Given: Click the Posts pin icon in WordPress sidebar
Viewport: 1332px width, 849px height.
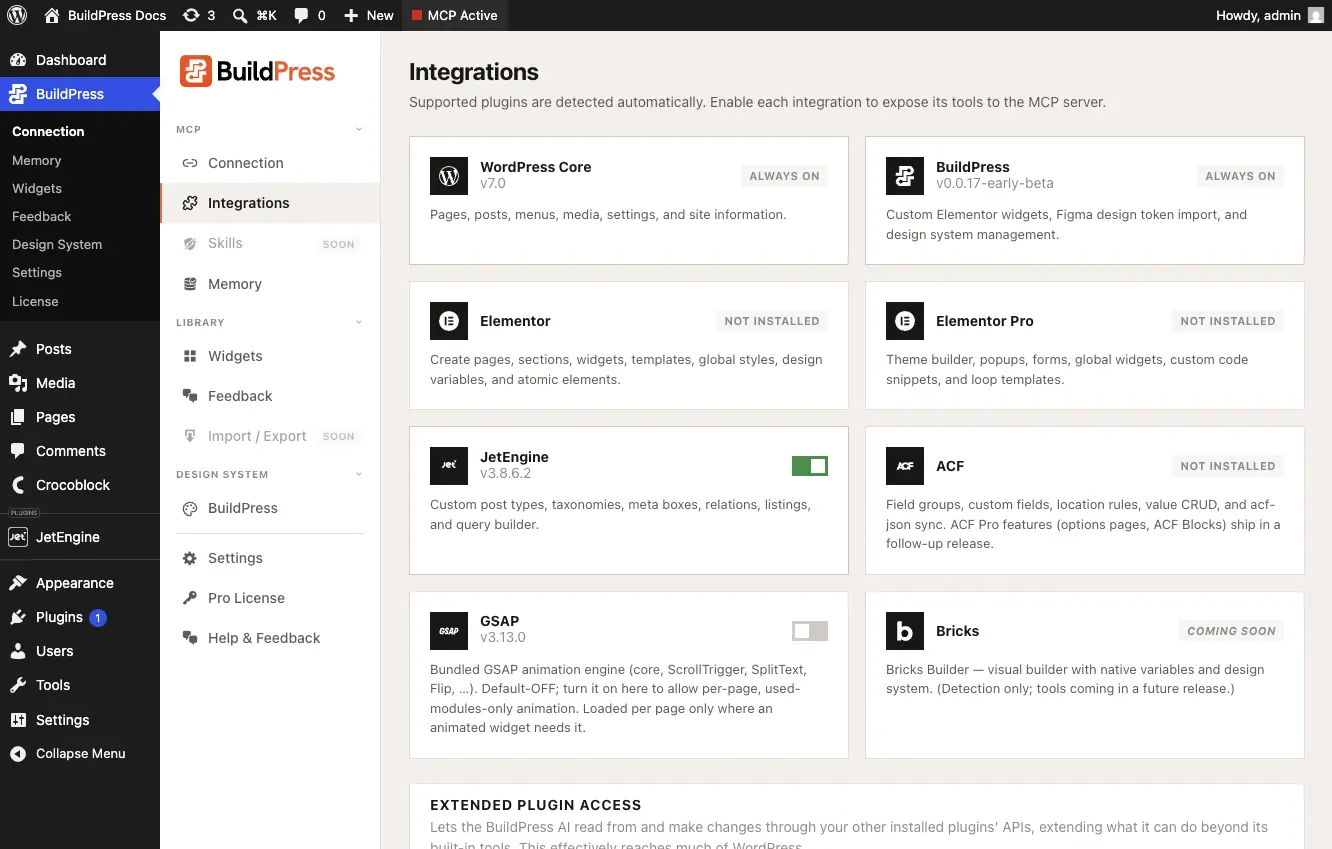Looking at the screenshot, I should click(18, 349).
